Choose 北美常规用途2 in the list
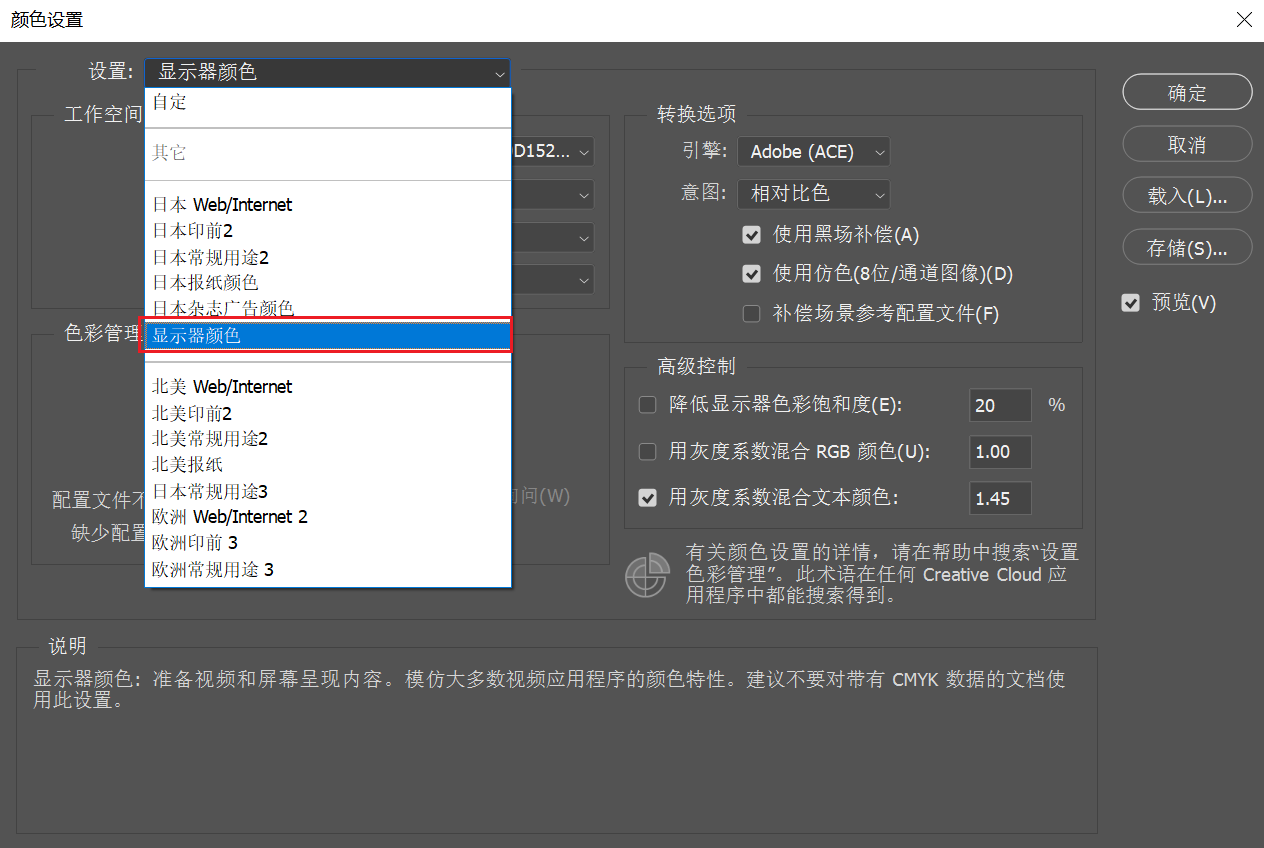Viewport: 1264px width, 848px height. click(x=210, y=439)
